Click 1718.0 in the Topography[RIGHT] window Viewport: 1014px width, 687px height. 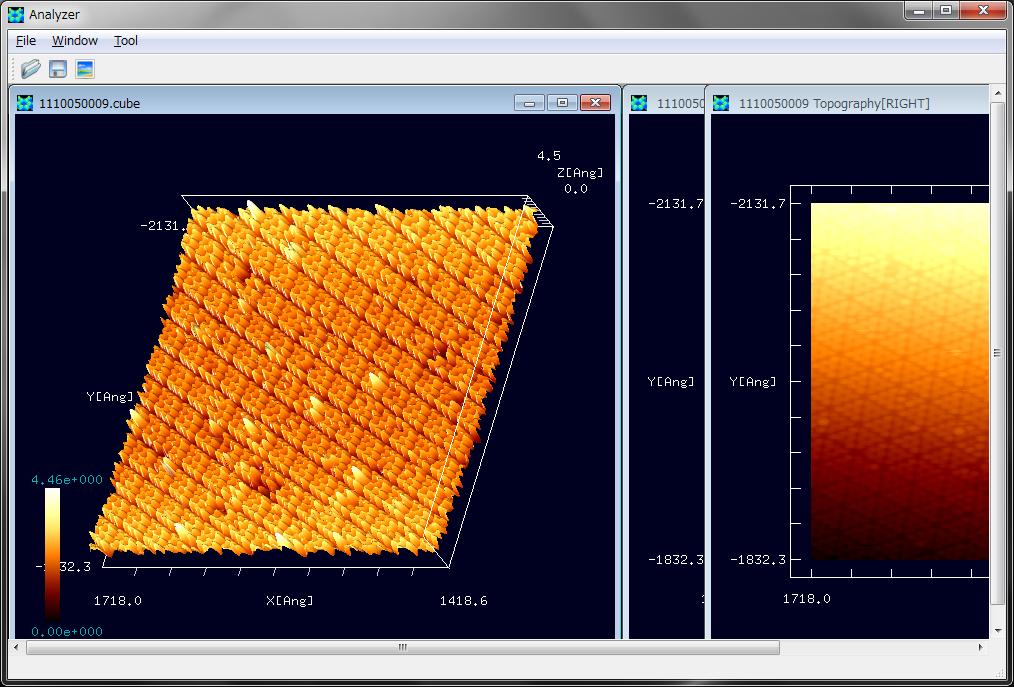tap(807, 599)
